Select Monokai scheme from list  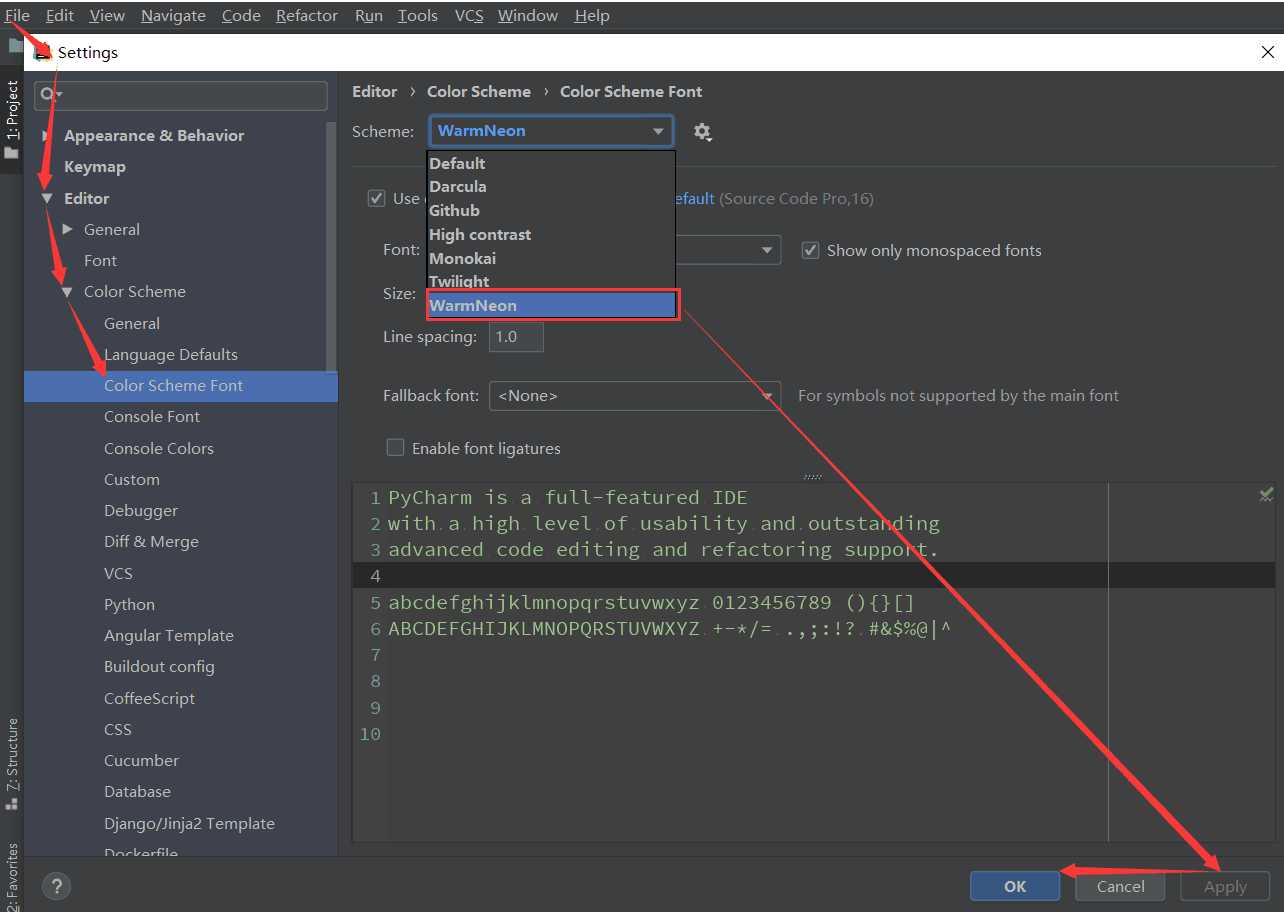pos(551,259)
